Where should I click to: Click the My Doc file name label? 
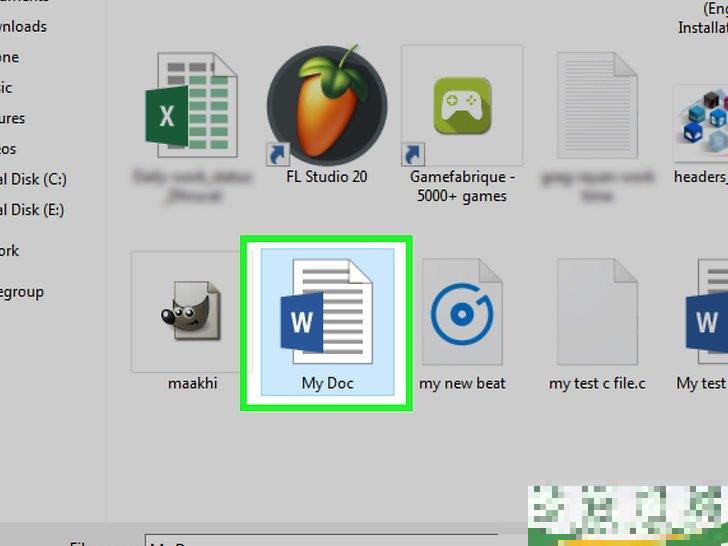pos(327,383)
